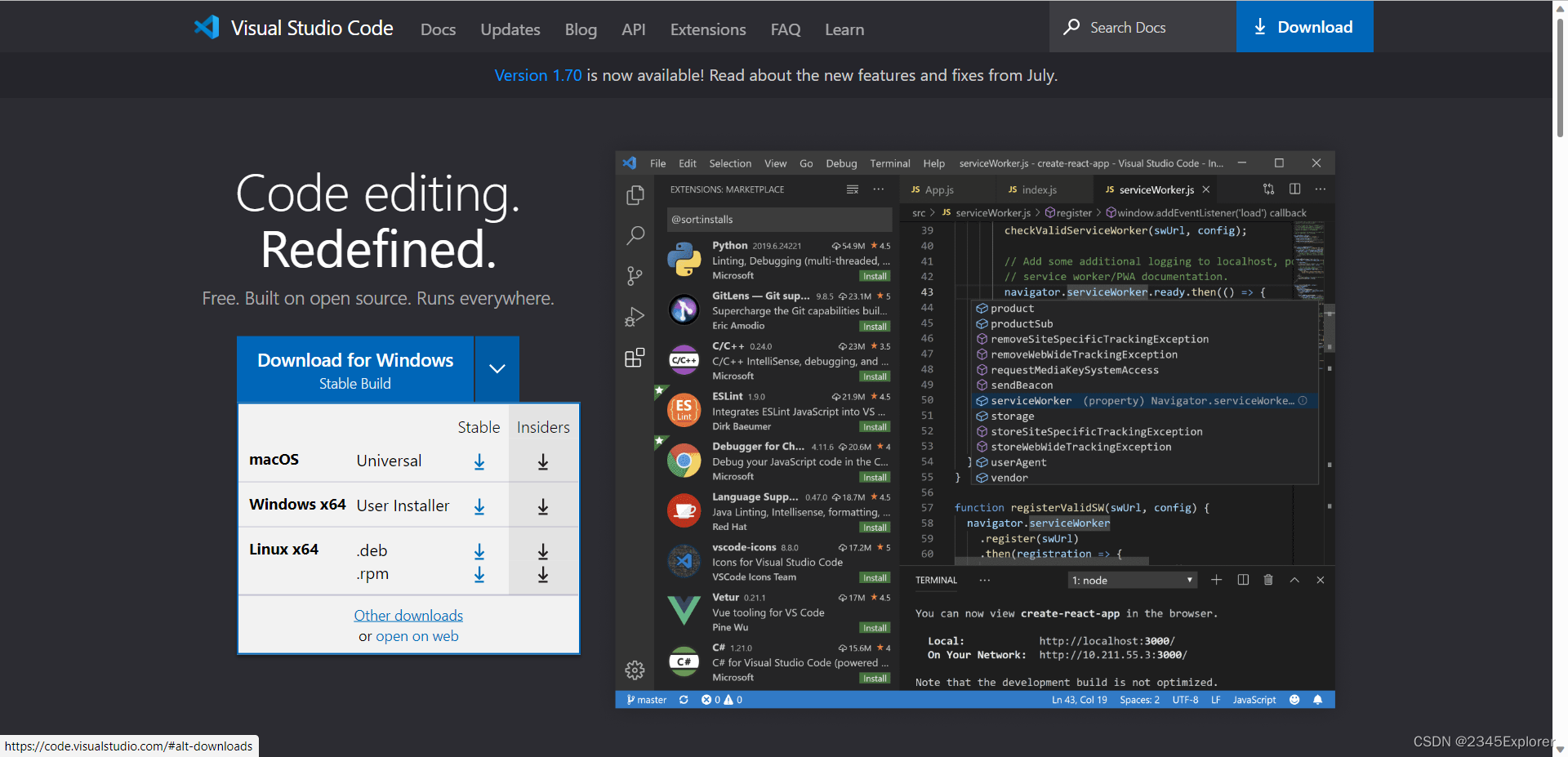Open the Extensions icon in activity bar
This screenshot has width=1568, height=757.
(635, 358)
